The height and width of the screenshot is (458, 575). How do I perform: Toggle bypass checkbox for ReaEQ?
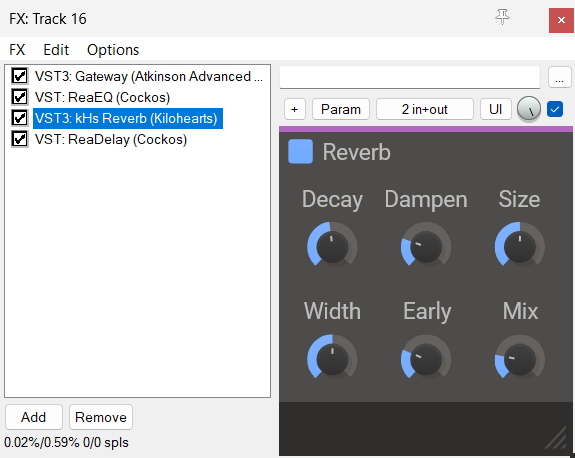[19, 97]
